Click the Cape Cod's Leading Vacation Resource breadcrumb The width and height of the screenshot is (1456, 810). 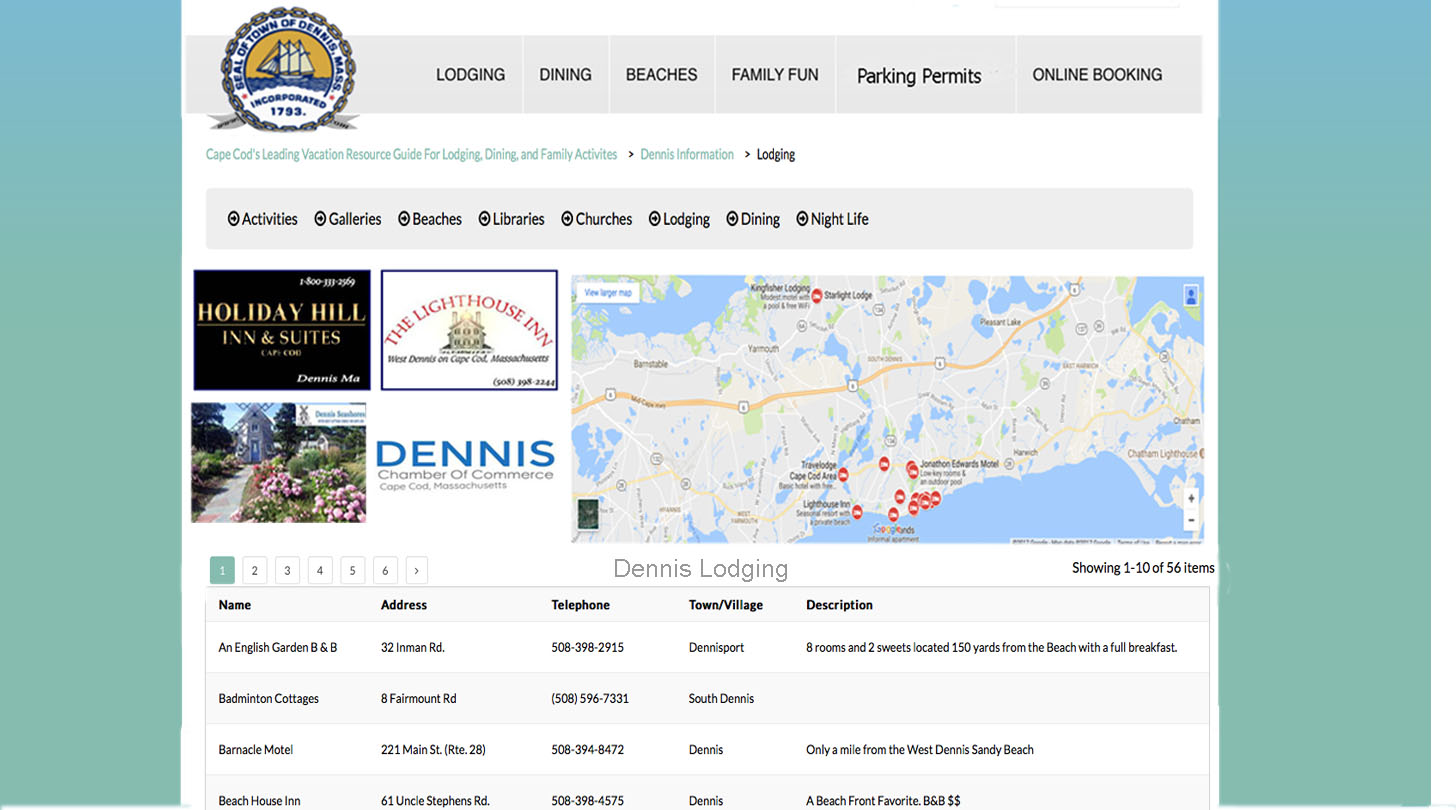(411, 154)
